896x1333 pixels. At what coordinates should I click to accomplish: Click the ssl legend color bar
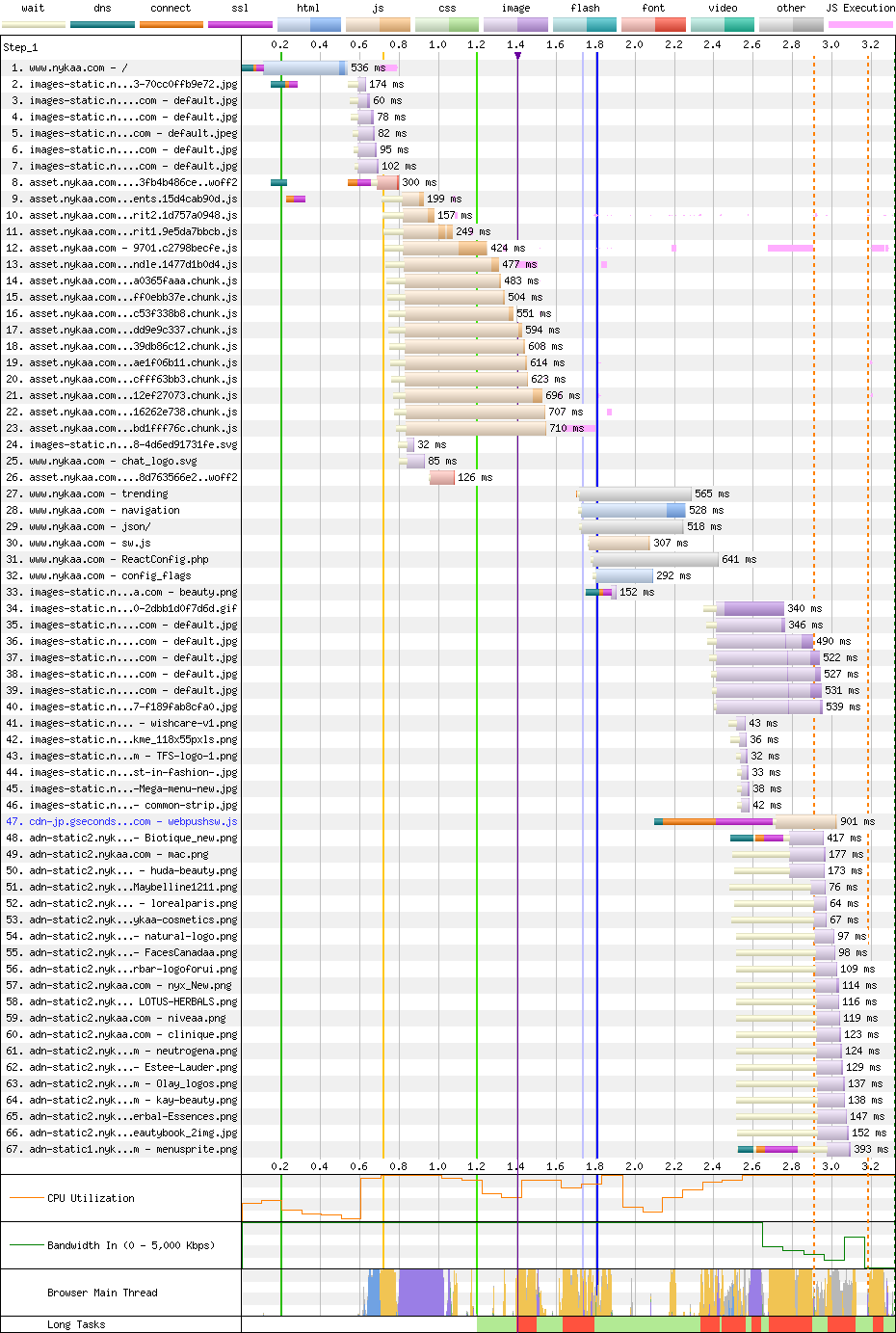coord(240,24)
